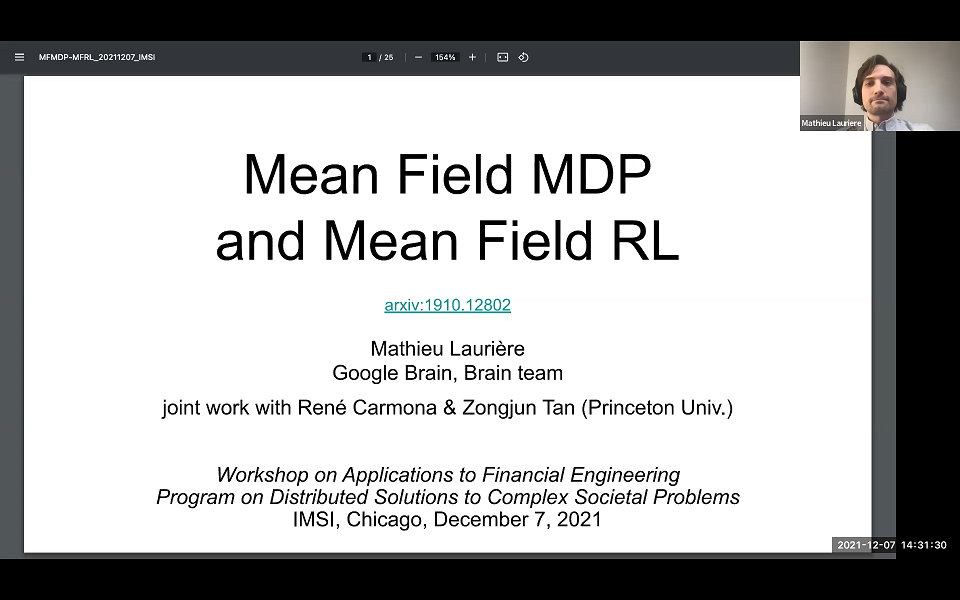
Task: Click the Google Brain affiliation text
Action: (x=447, y=373)
